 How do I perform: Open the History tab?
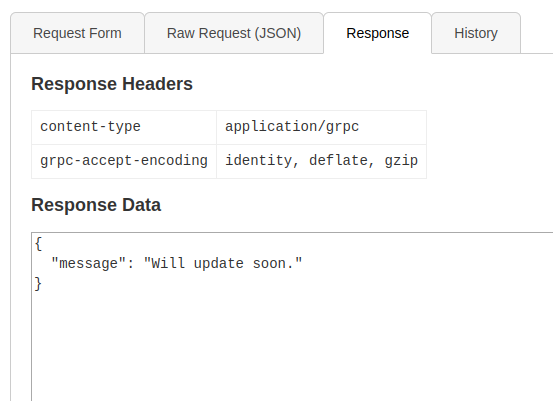(476, 33)
